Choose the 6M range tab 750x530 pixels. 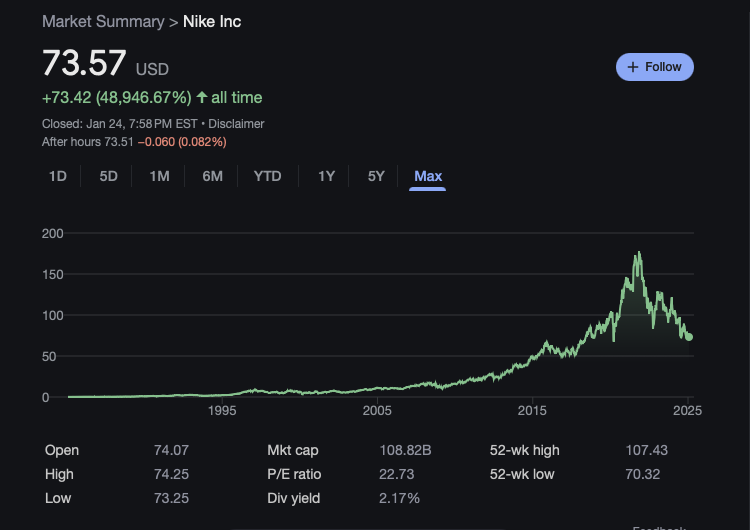point(212,176)
